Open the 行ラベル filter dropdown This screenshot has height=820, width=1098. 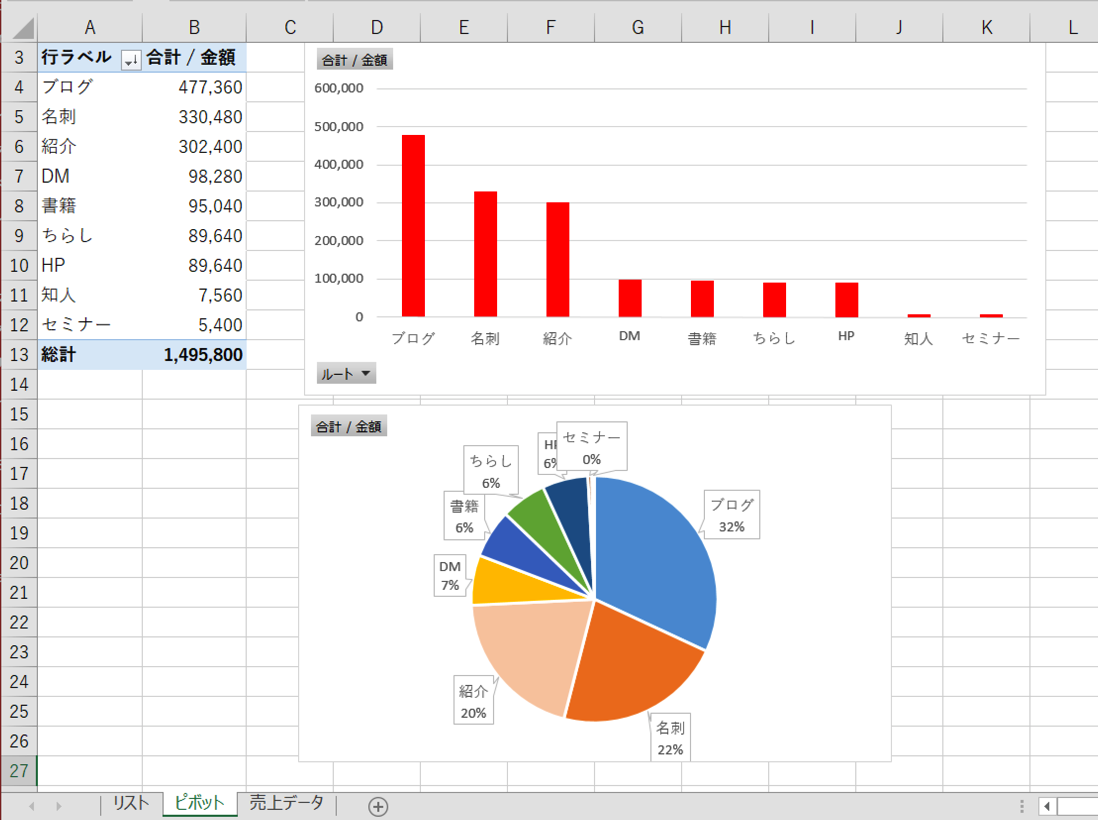click(131, 60)
